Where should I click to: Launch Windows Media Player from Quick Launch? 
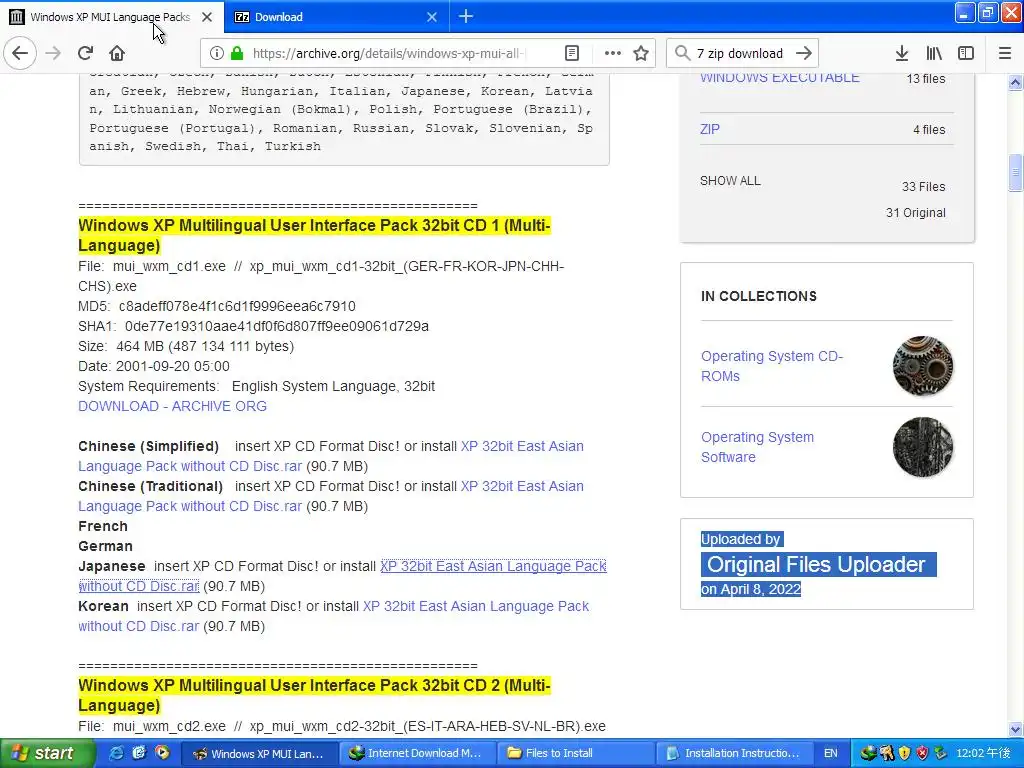tap(162, 753)
